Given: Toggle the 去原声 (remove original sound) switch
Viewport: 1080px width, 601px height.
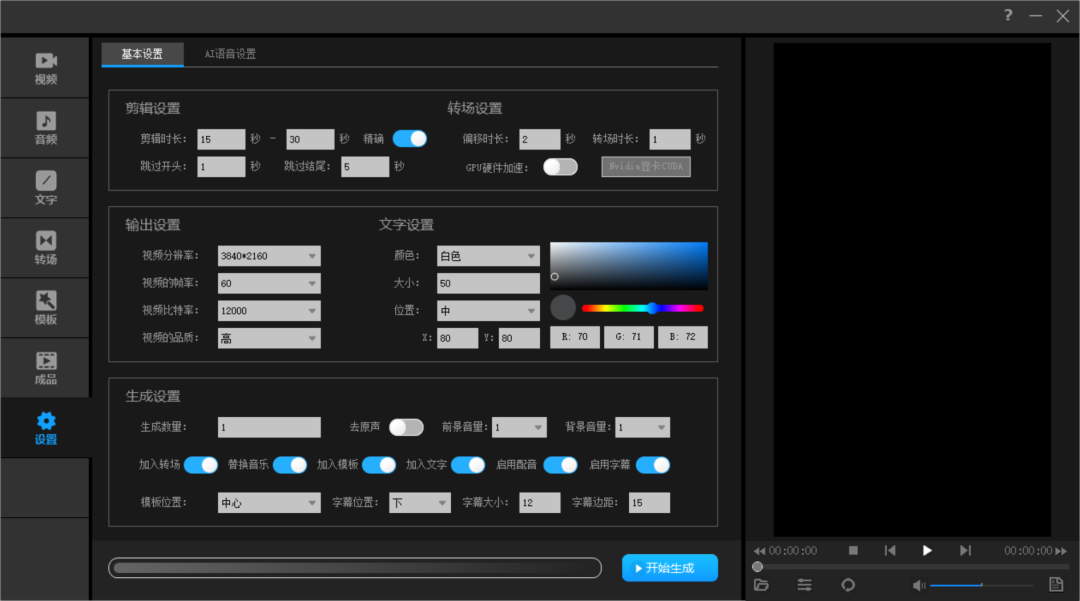Looking at the screenshot, I should pos(406,427).
